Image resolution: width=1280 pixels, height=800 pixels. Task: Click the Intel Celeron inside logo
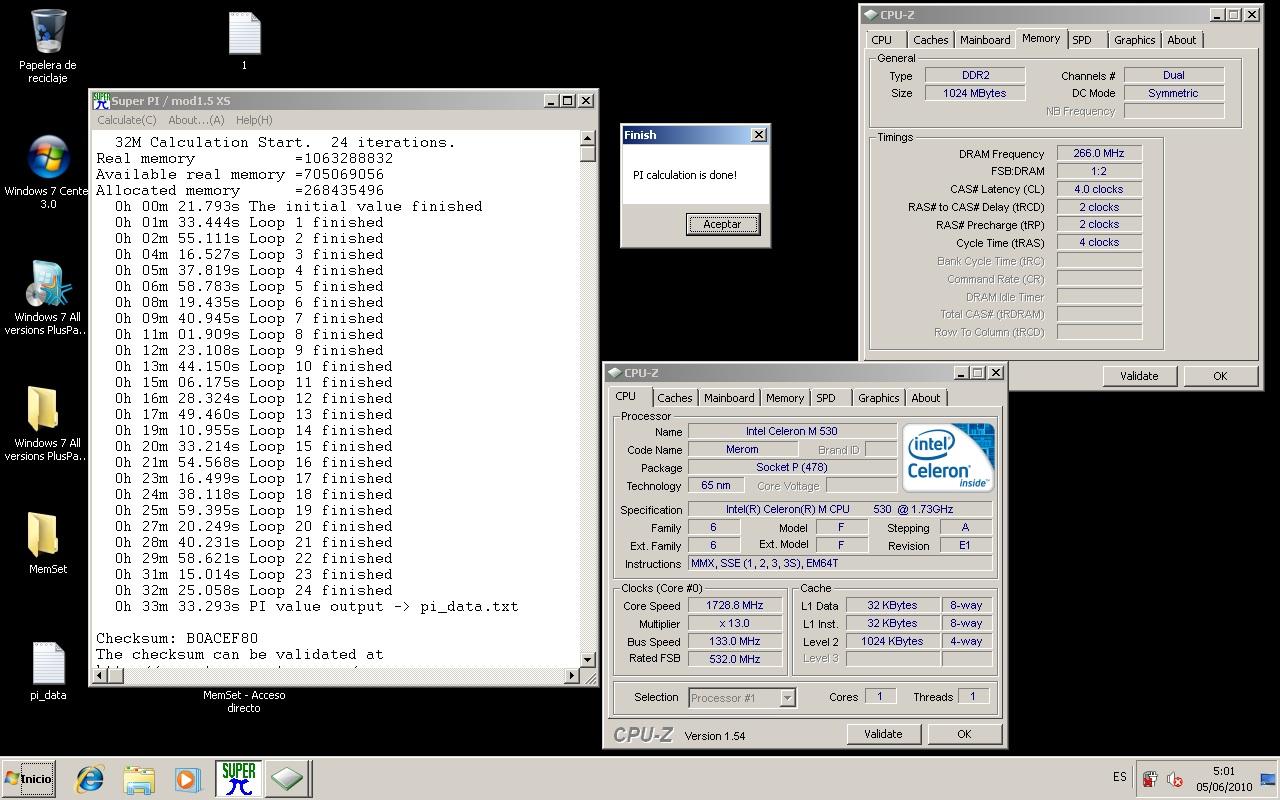coord(948,457)
